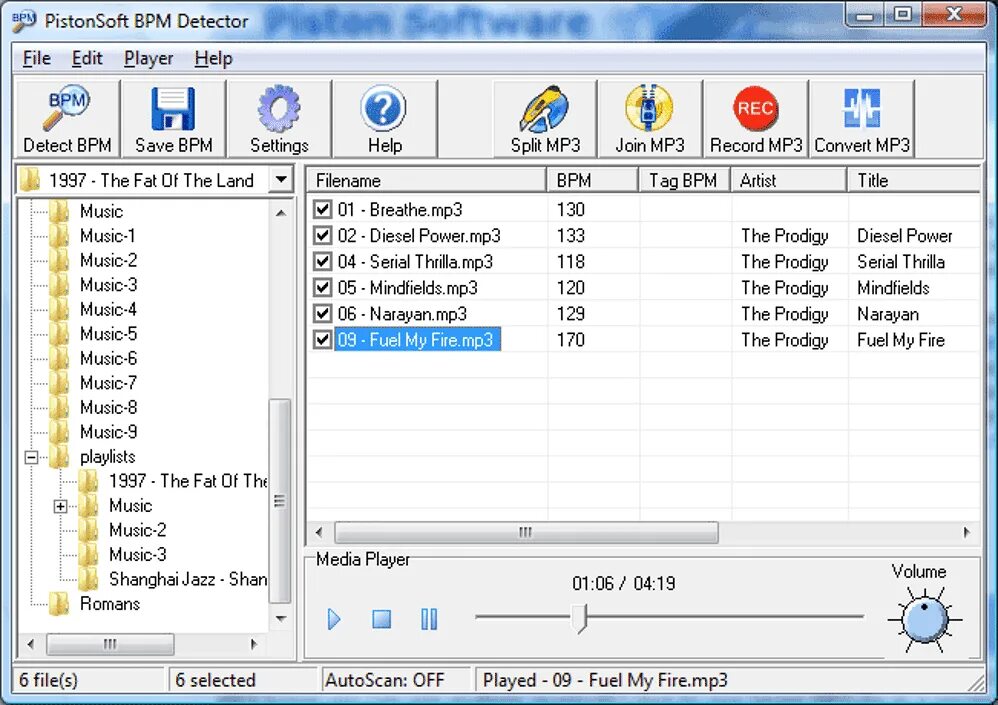Select the Music-5 folder in the tree
998x705 pixels.
coord(107,334)
